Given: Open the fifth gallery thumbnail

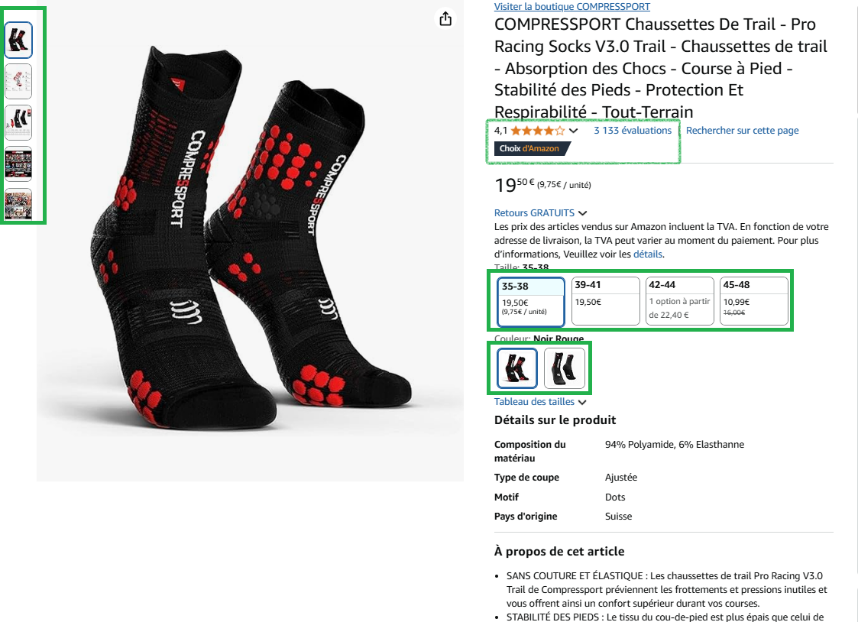Looking at the screenshot, I should (19, 205).
